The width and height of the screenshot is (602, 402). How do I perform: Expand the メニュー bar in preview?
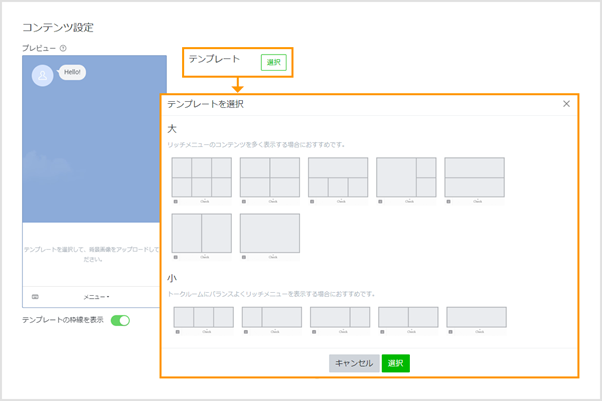[96, 296]
